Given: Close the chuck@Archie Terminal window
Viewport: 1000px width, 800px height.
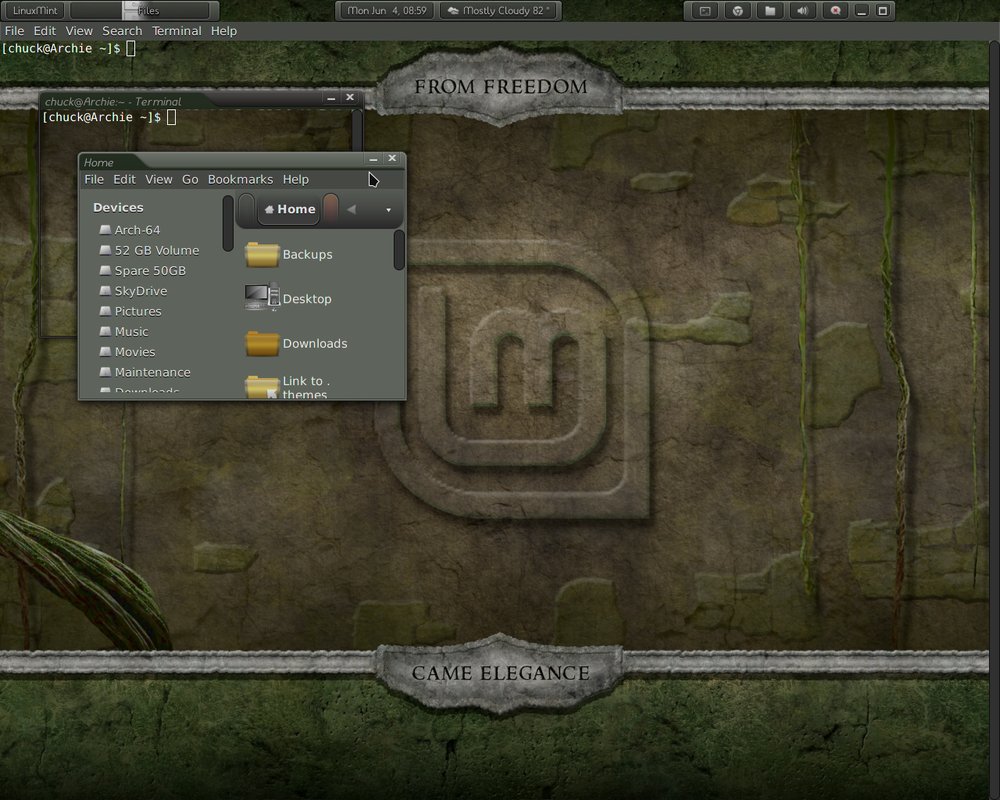Looking at the screenshot, I should click(349, 98).
